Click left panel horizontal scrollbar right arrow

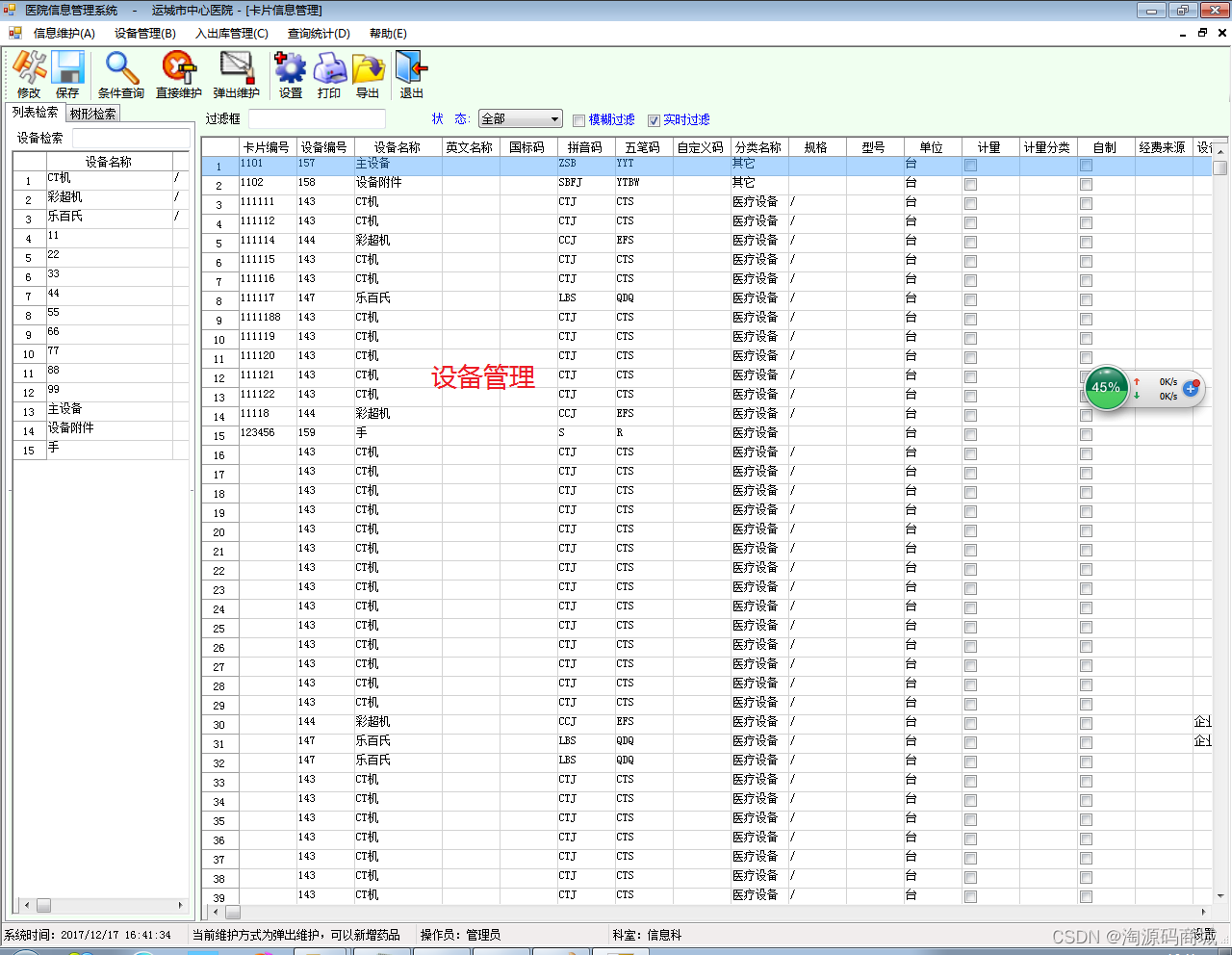tap(180, 905)
